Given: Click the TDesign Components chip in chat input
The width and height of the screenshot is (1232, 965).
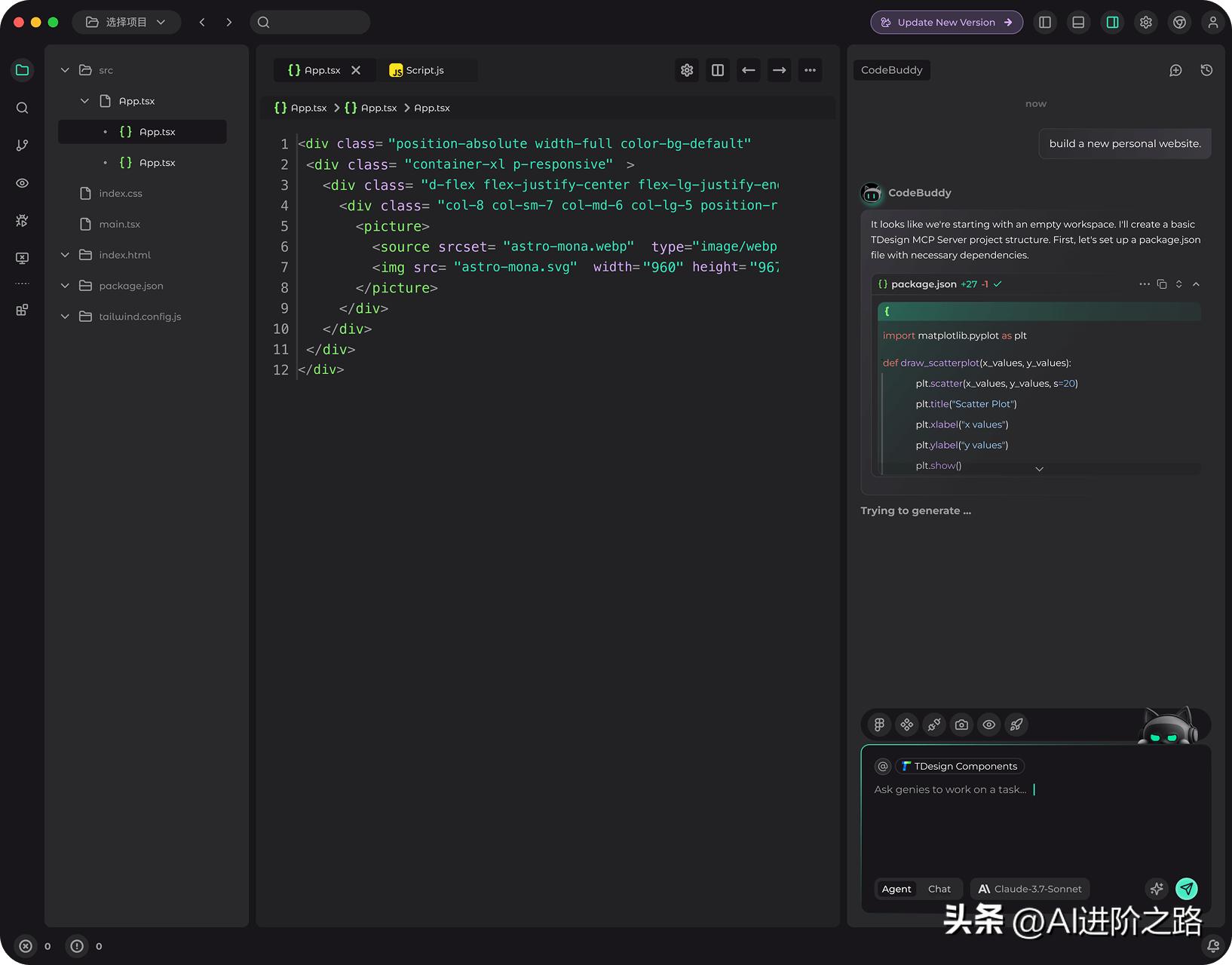Looking at the screenshot, I should pos(959,766).
